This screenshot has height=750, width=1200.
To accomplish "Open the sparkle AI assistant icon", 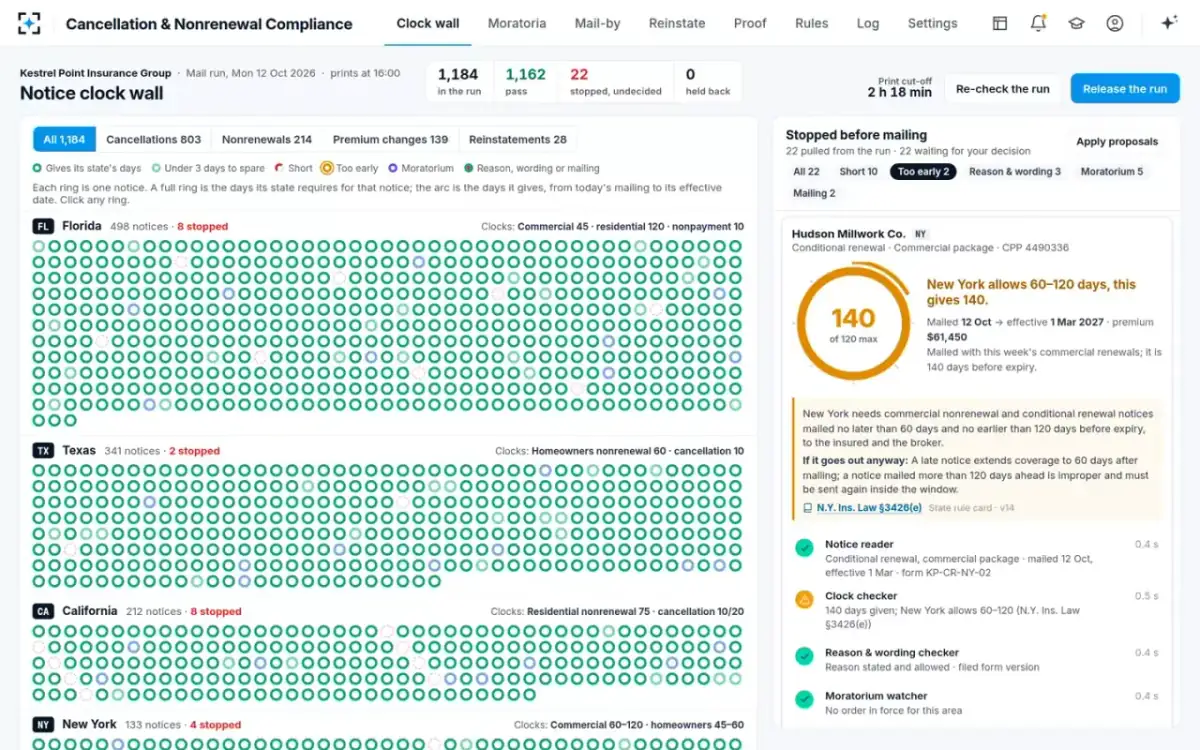I will pyautogui.click(x=1168, y=23).
